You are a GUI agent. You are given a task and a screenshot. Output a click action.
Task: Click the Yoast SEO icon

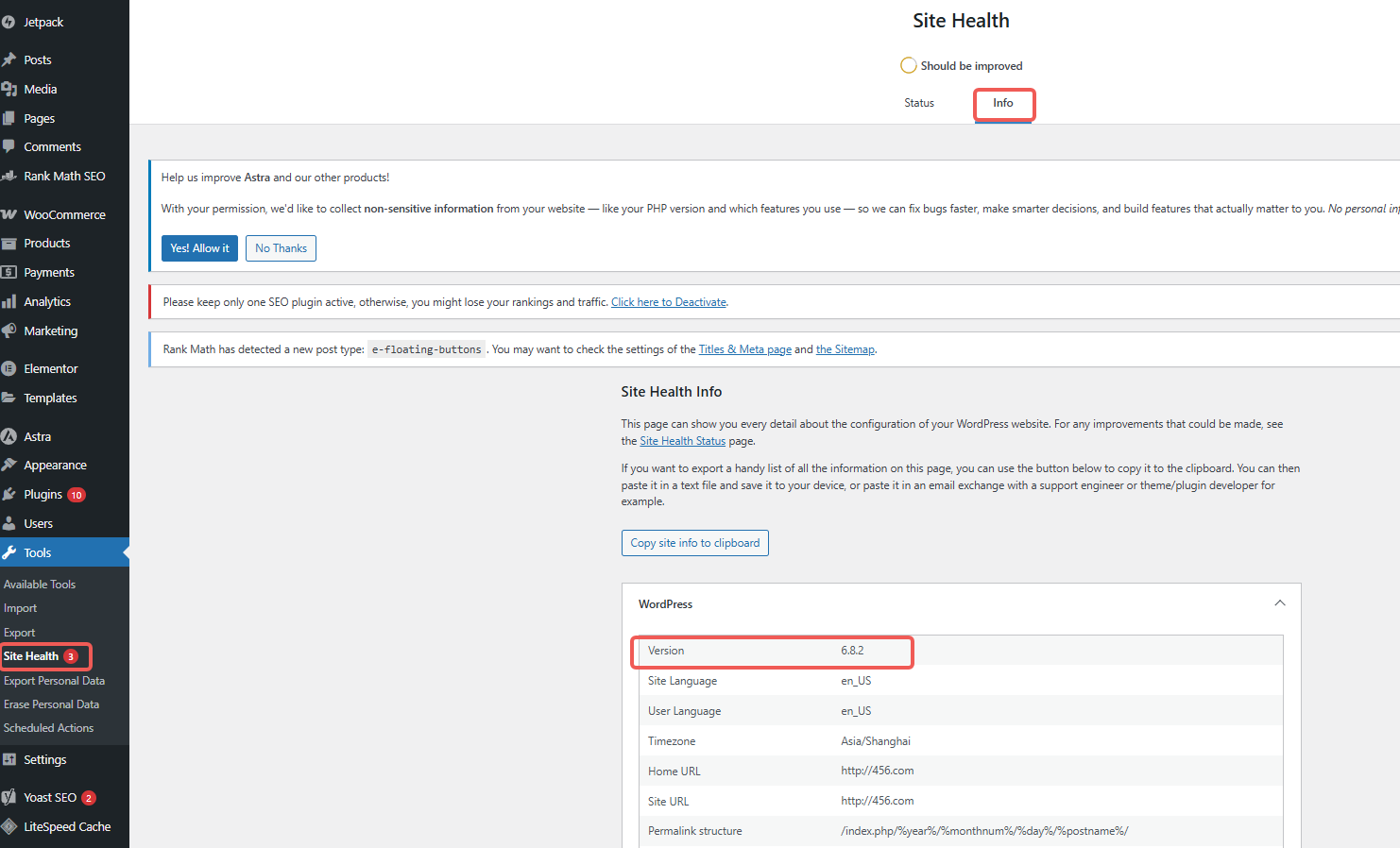point(9,797)
